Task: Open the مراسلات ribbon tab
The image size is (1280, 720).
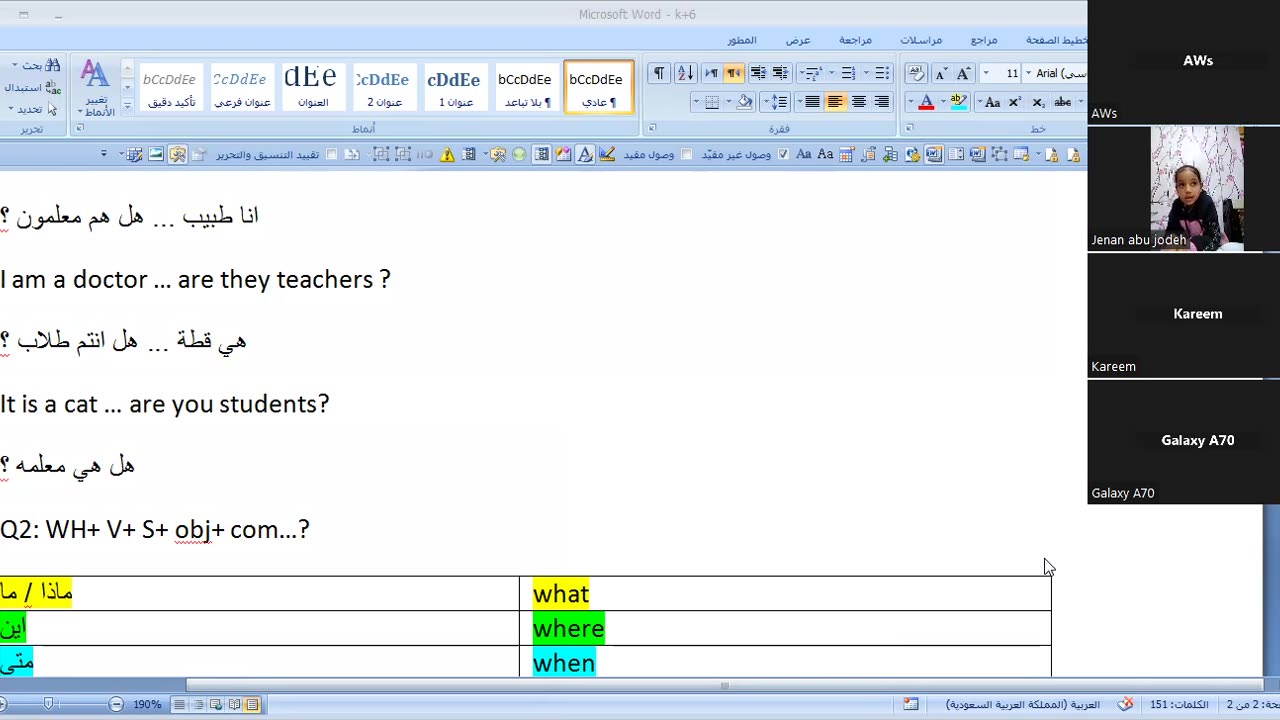Action: (x=921, y=40)
